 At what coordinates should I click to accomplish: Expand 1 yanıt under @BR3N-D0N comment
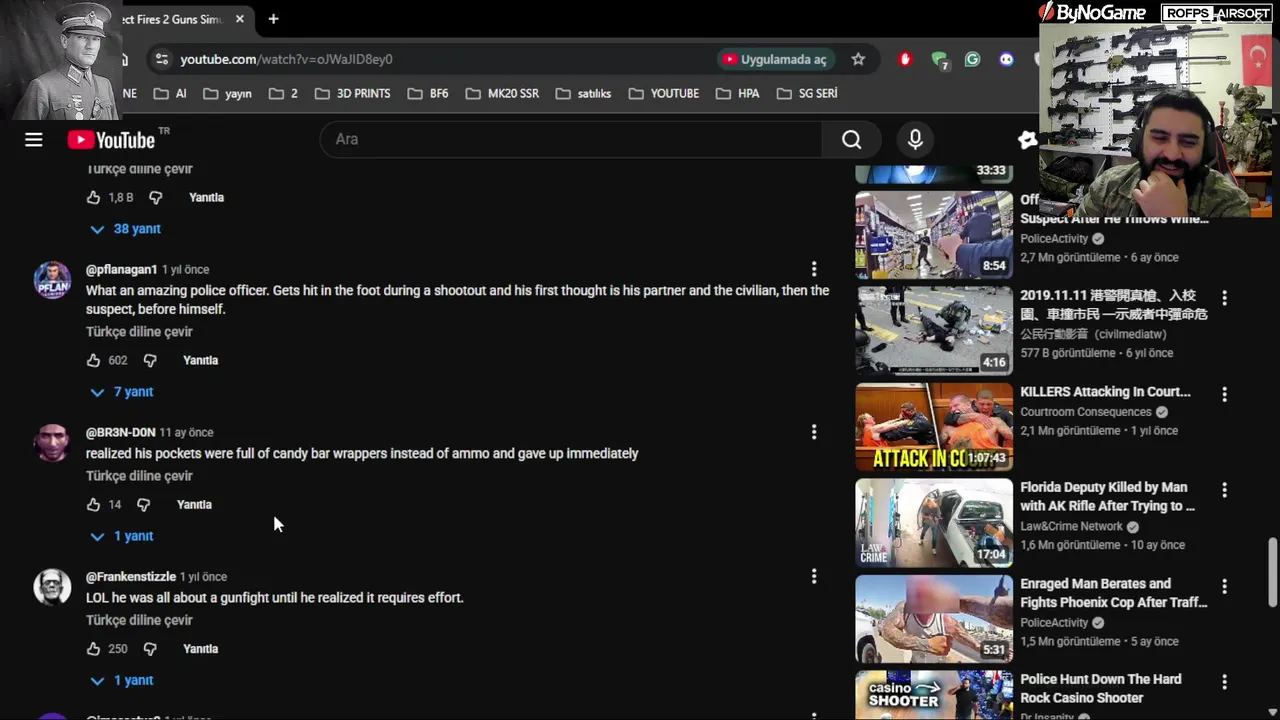pos(122,536)
